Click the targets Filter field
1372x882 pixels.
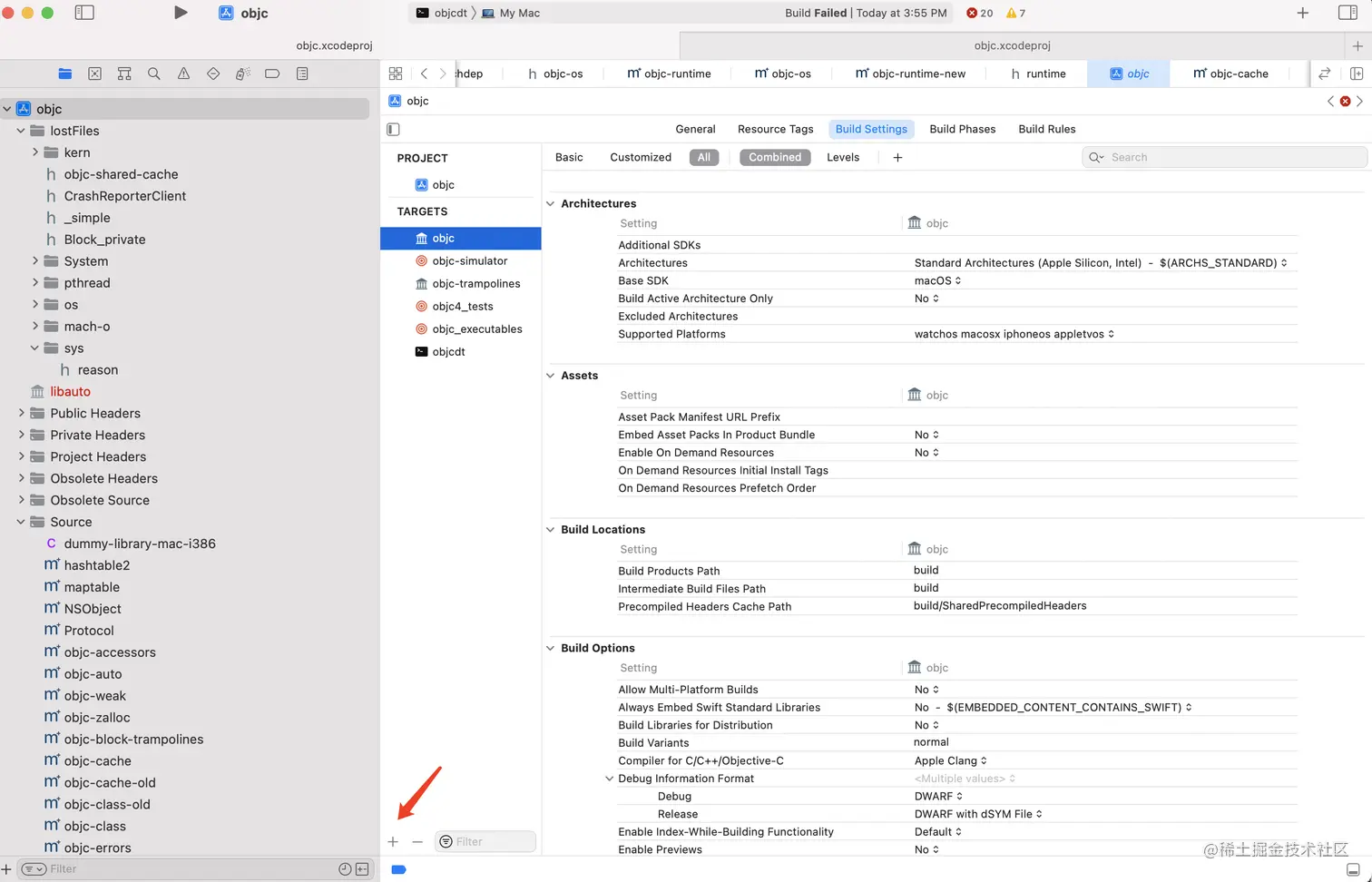coord(485,842)
